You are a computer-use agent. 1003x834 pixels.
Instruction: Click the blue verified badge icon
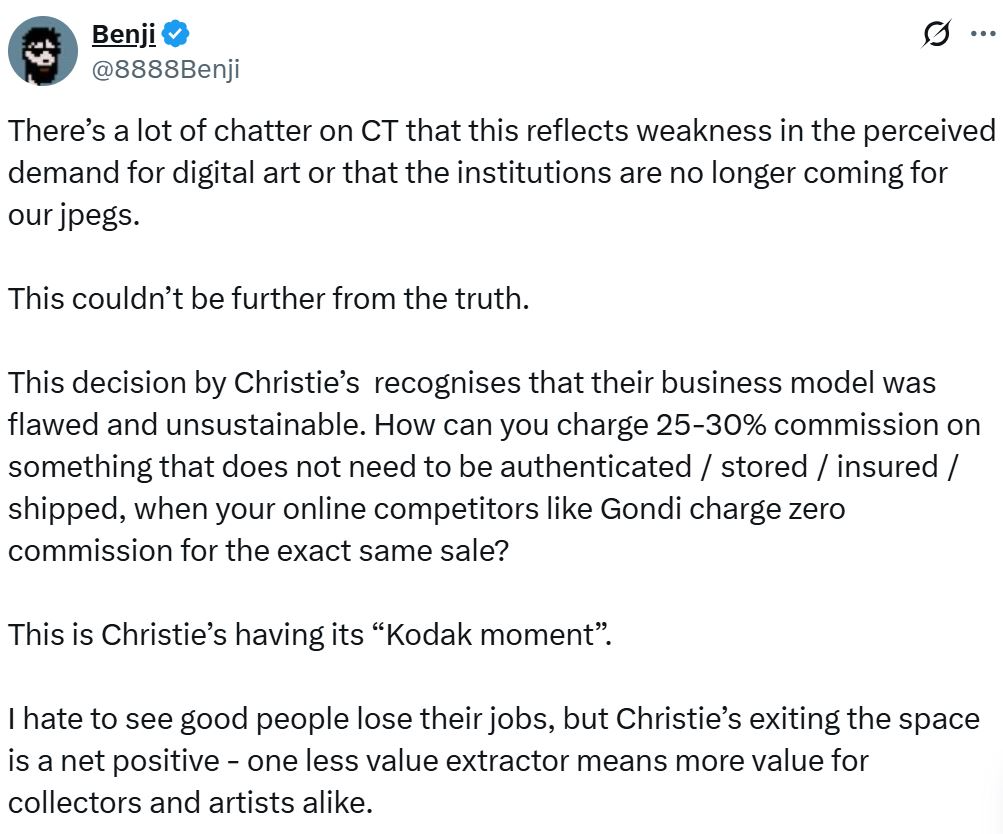pos(176,35)
